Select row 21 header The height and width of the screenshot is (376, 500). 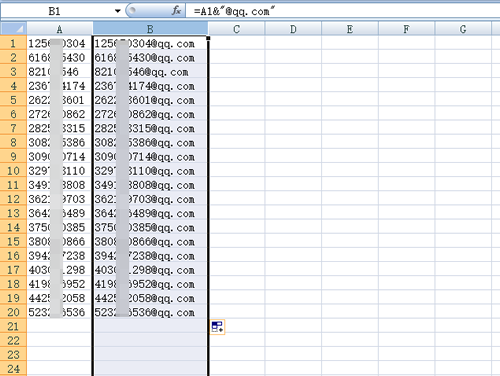click(13, 326)
